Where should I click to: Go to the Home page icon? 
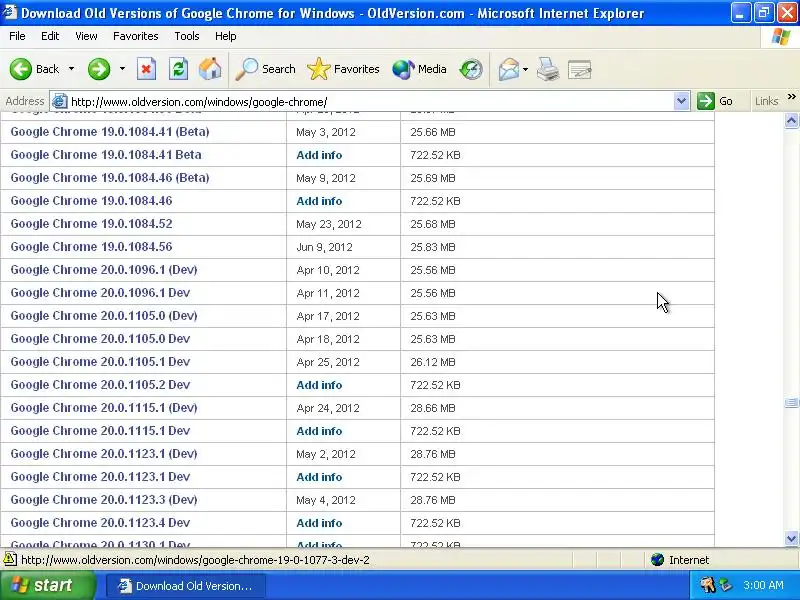click(x=210, y=69)
